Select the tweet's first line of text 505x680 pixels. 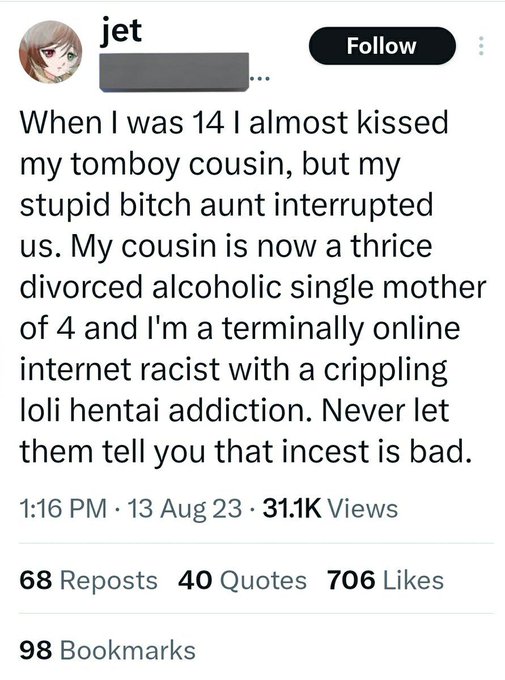click(234, 122)
